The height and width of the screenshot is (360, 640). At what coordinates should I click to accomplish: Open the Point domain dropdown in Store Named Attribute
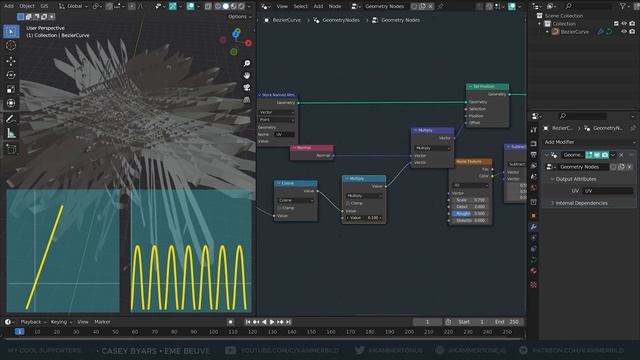(x=276, y=120)
